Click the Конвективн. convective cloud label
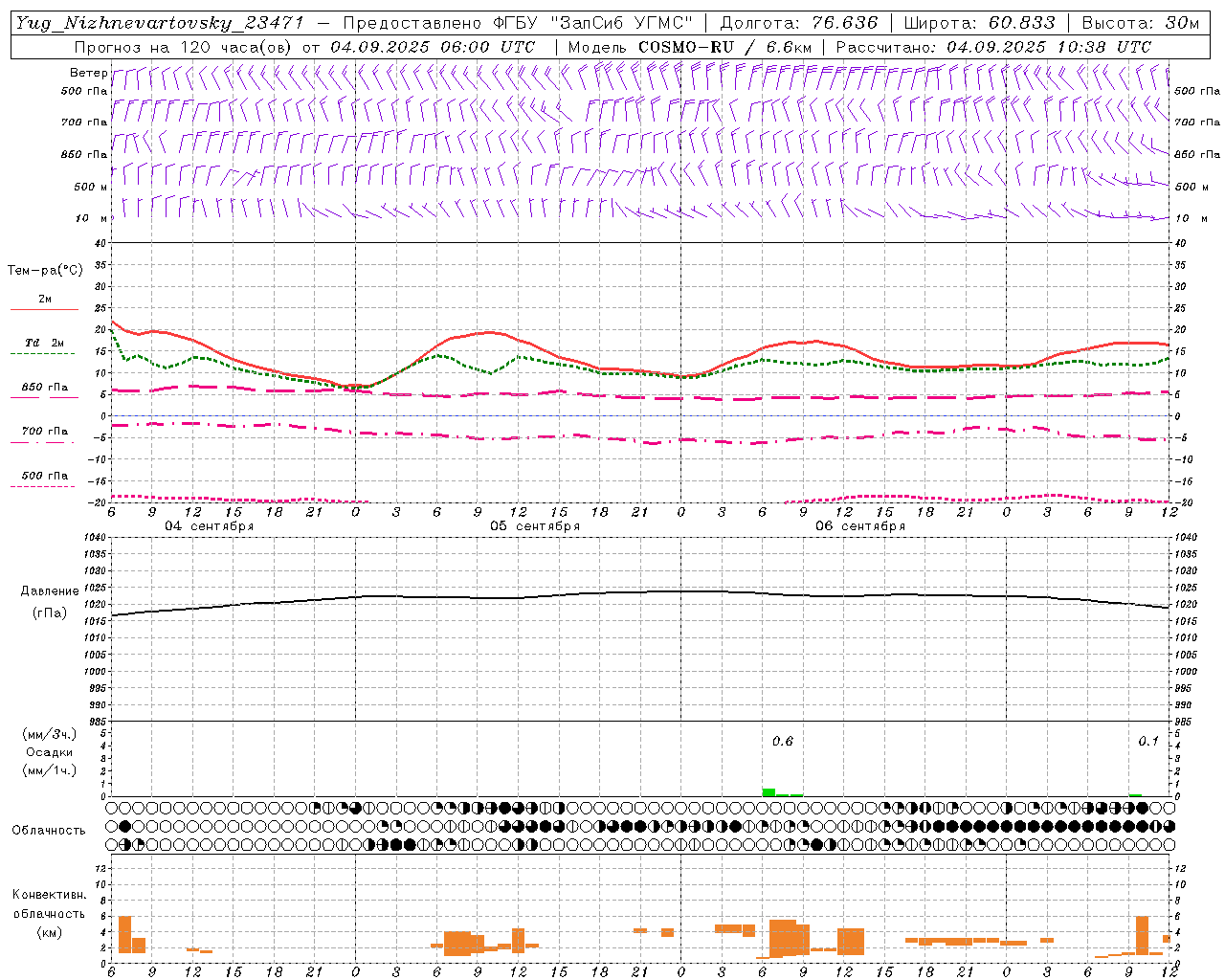 (49, 896)
